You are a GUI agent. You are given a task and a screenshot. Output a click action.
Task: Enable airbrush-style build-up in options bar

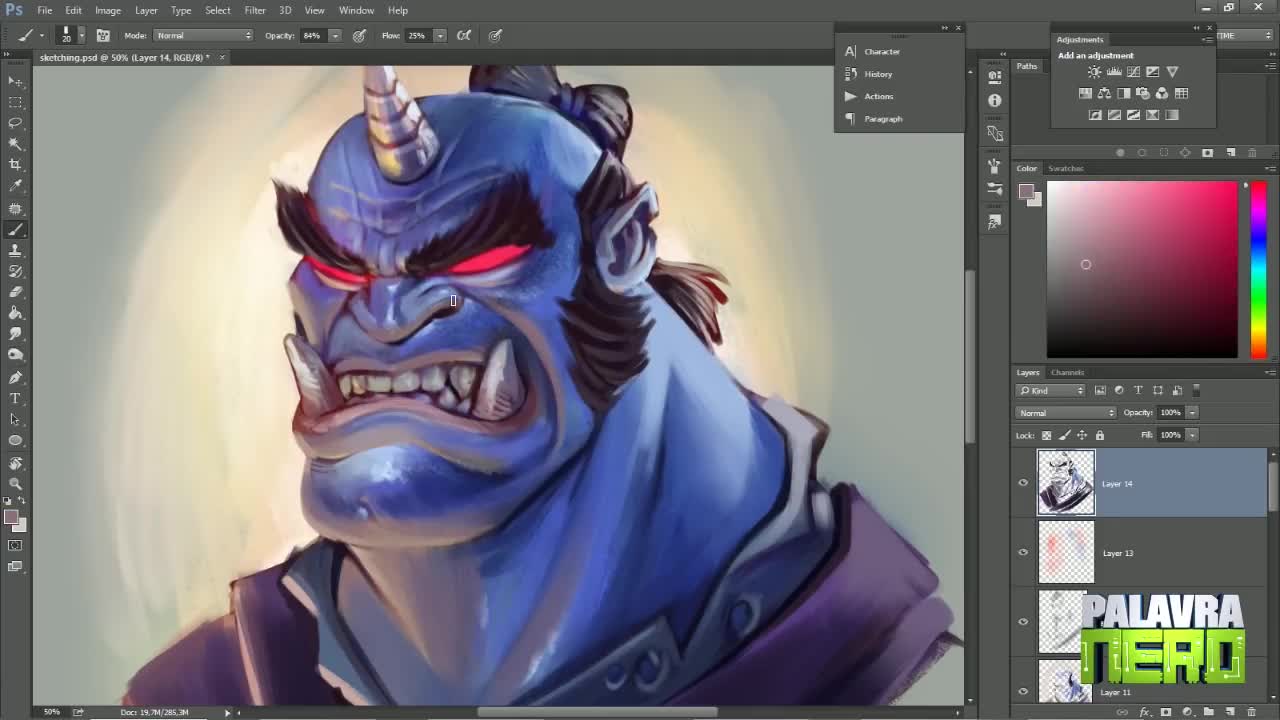click(x=464, y=35)
